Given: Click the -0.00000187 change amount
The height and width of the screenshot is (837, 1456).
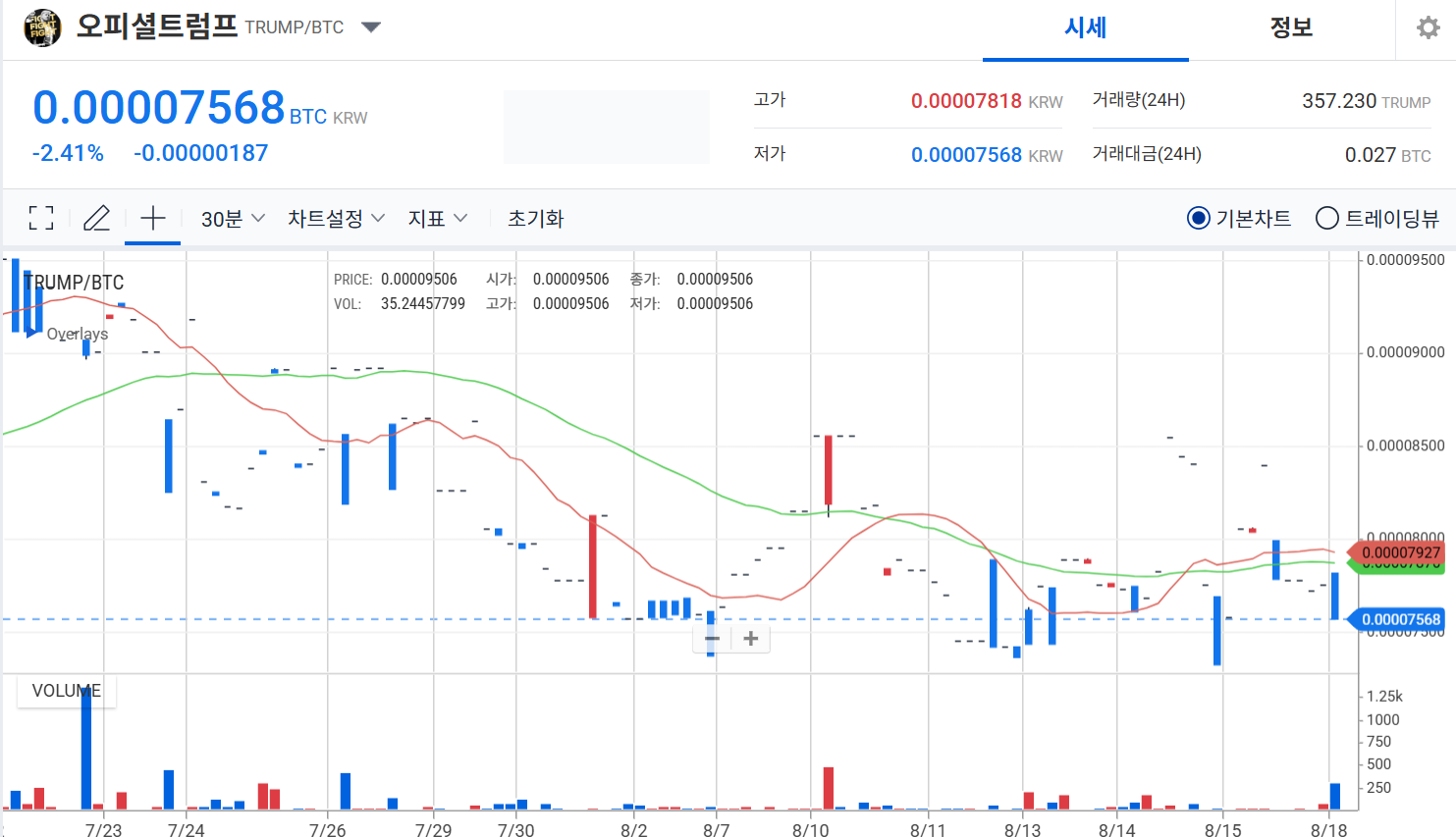Looking at the screenshot, I should (x=200, y=153).
